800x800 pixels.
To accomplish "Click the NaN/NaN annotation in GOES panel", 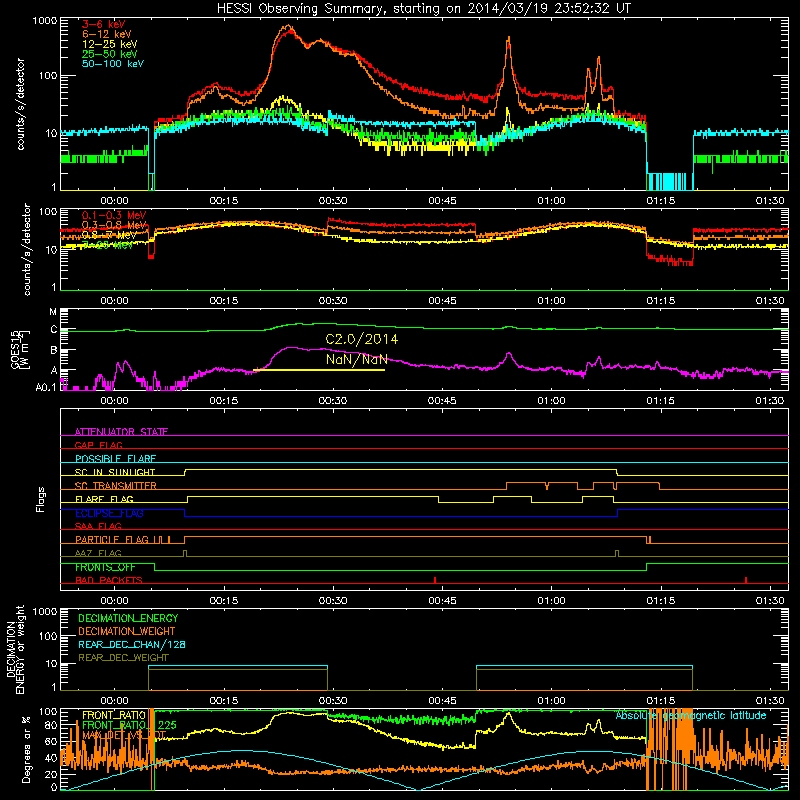I will click(357, 359).
